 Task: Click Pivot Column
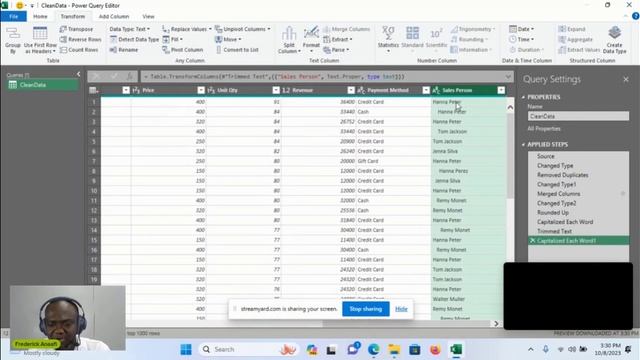pyautogui.click(x=182, y=49)
